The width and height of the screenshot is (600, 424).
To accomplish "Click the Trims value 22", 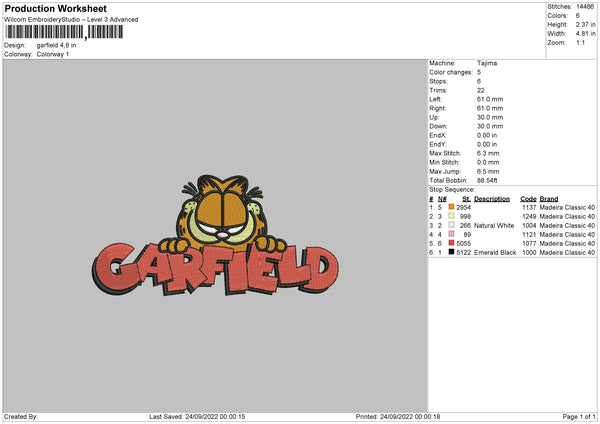I will tap(481, 90).
